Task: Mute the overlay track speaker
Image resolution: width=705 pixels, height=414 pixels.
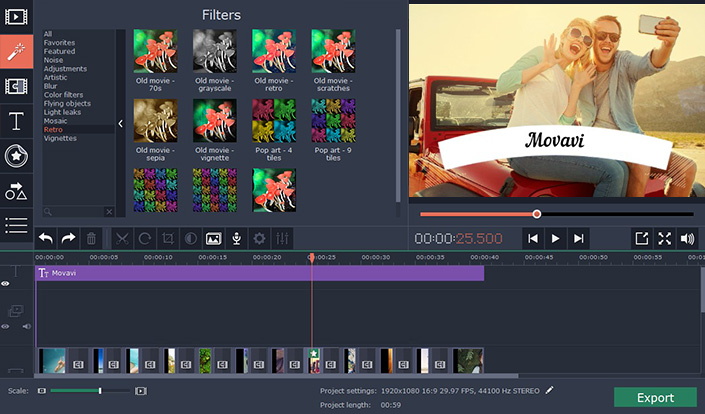Action: pyautogui.click(x=27, y=327)
